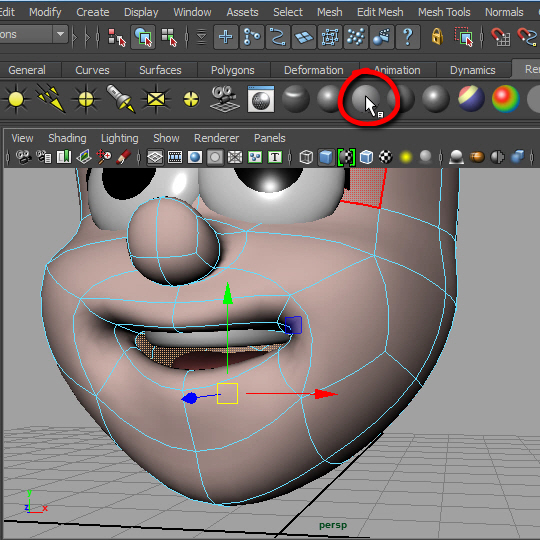
Task: Open the panel Shading menu
Action: [x=67, y=138]
